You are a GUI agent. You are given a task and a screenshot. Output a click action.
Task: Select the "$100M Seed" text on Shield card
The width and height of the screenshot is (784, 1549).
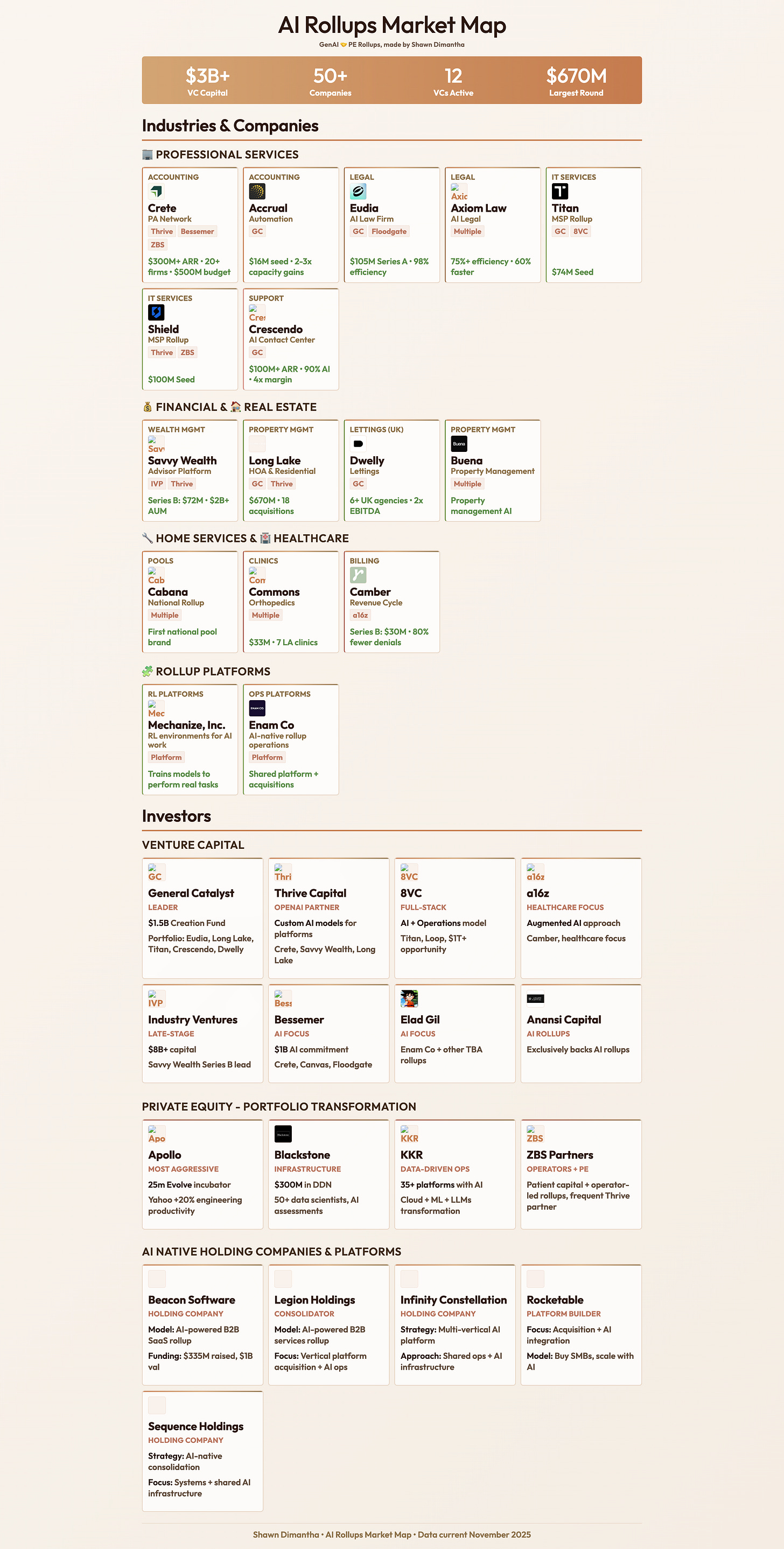(x=171, y=380)
